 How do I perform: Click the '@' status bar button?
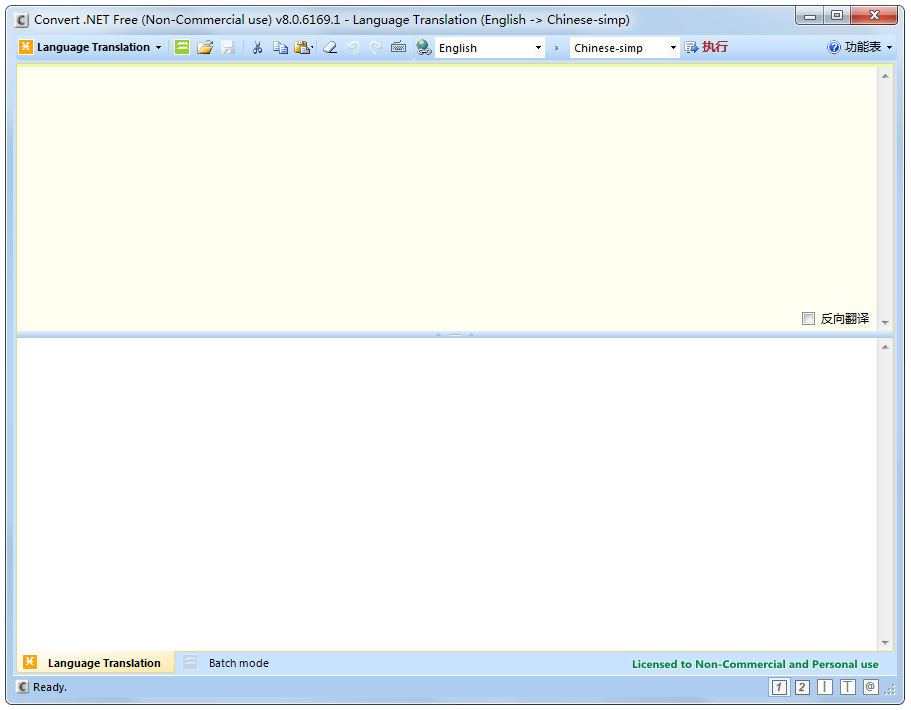pos(870,687)
